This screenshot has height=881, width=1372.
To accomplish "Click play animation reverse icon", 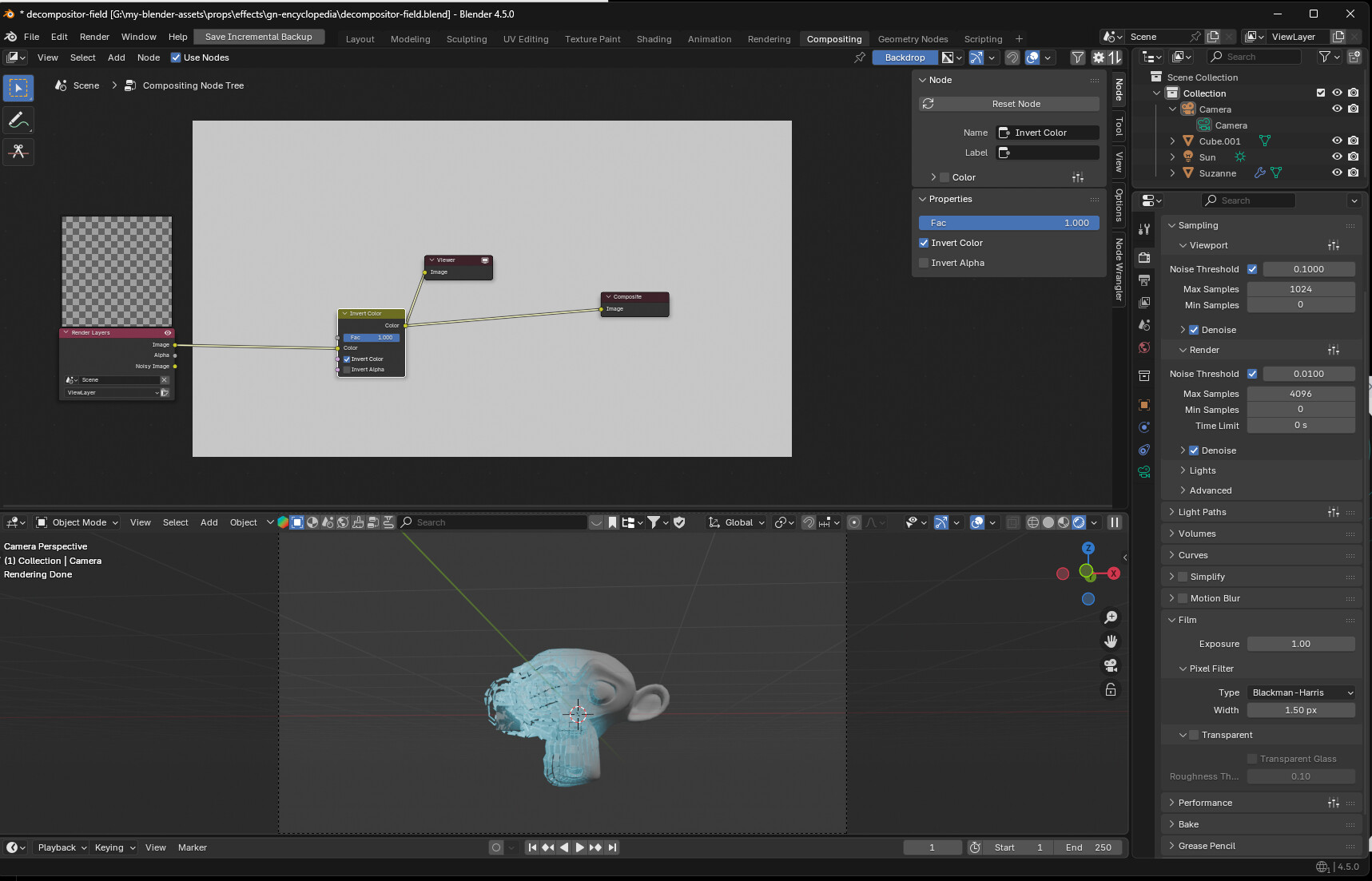I will click(564, 847).
